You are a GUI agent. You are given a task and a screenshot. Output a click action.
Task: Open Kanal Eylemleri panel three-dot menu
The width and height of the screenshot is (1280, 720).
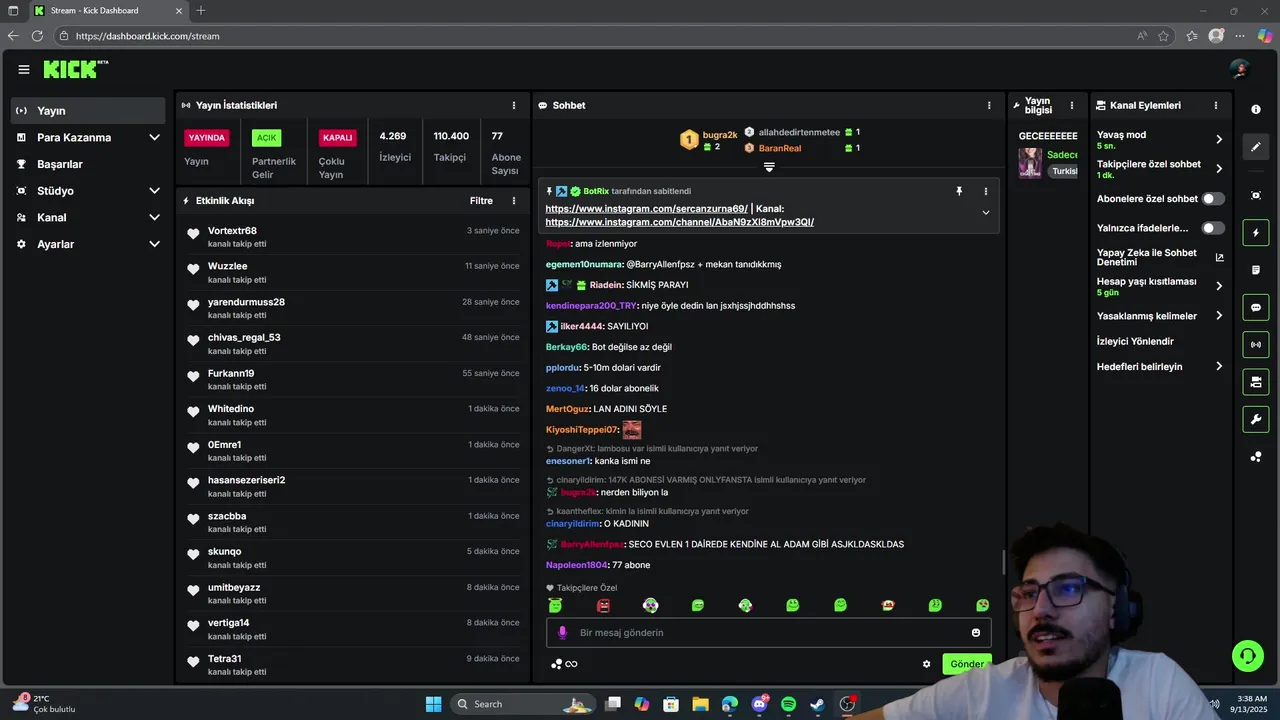pos(1216,105)
